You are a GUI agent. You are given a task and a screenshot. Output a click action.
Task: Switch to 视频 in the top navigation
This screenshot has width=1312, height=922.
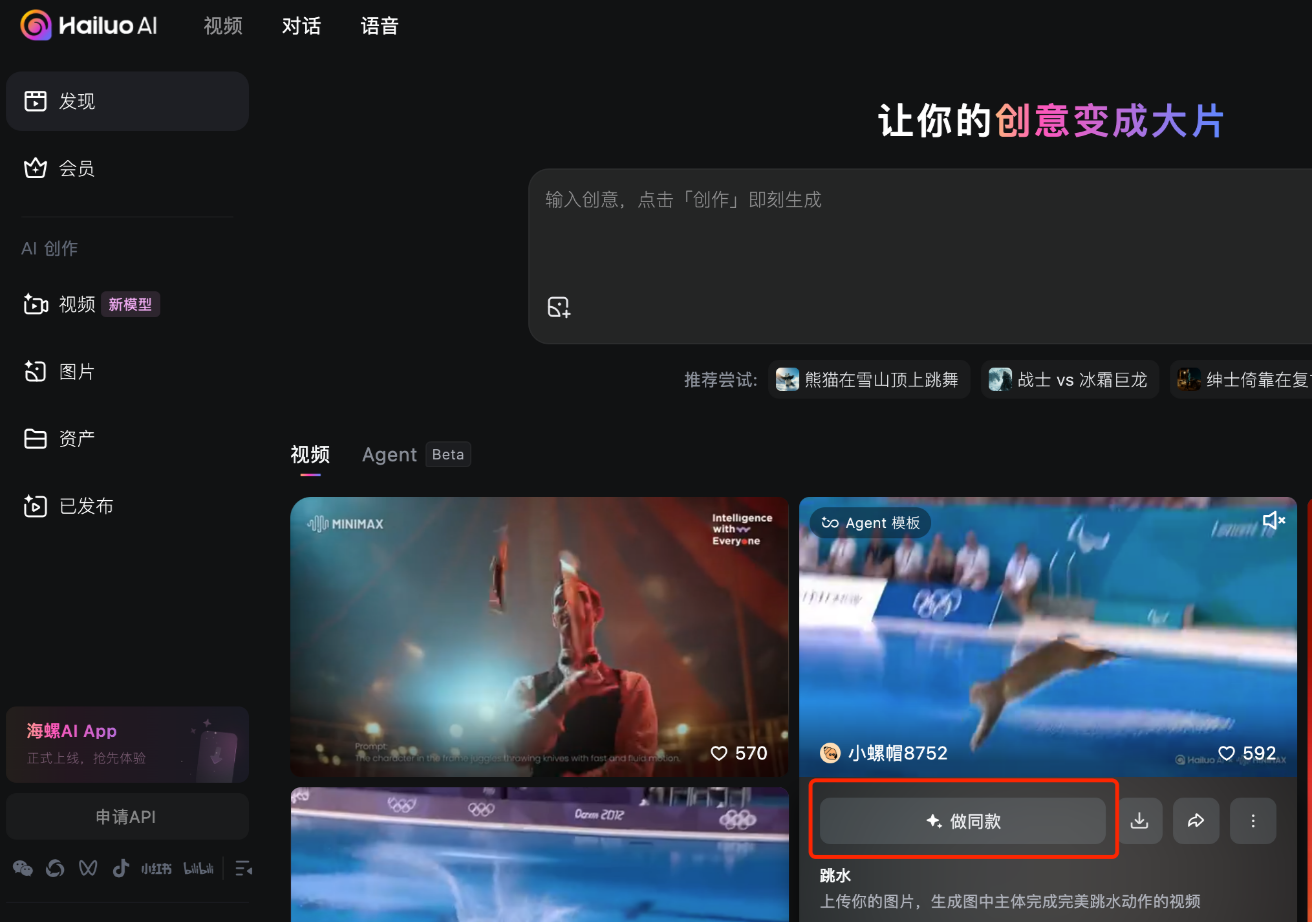223,26
